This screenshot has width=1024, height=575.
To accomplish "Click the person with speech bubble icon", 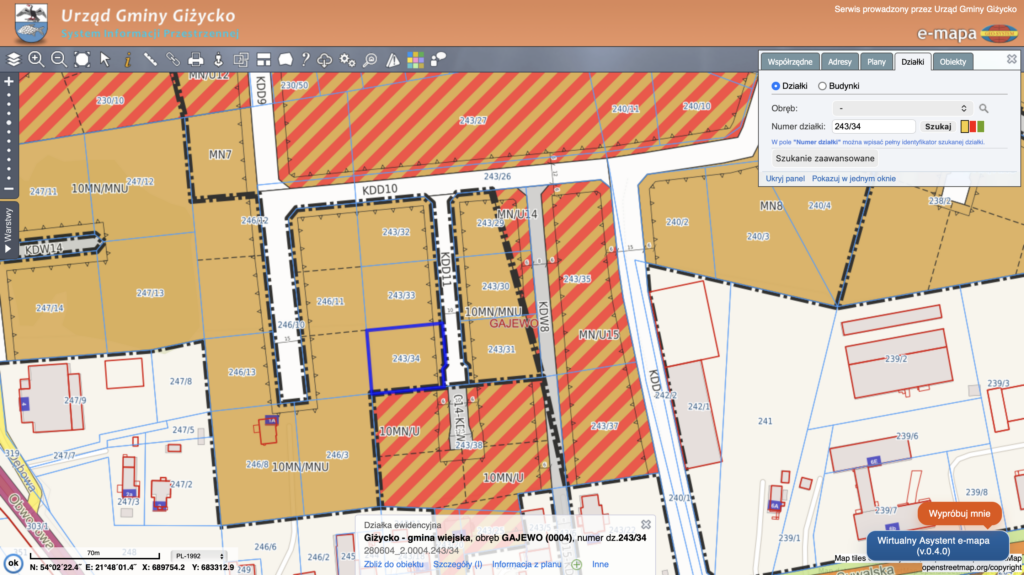I will click(438, 59).
